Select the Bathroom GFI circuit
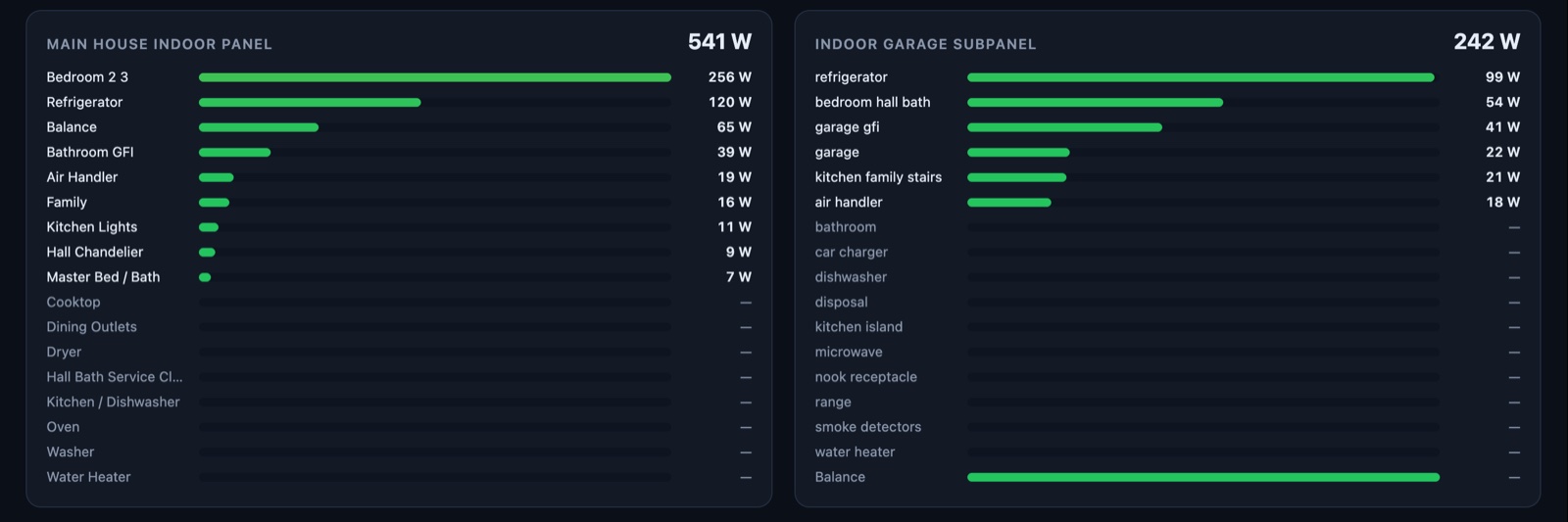The height and width of the screenshot is (522, 1568). pos(399,152)
